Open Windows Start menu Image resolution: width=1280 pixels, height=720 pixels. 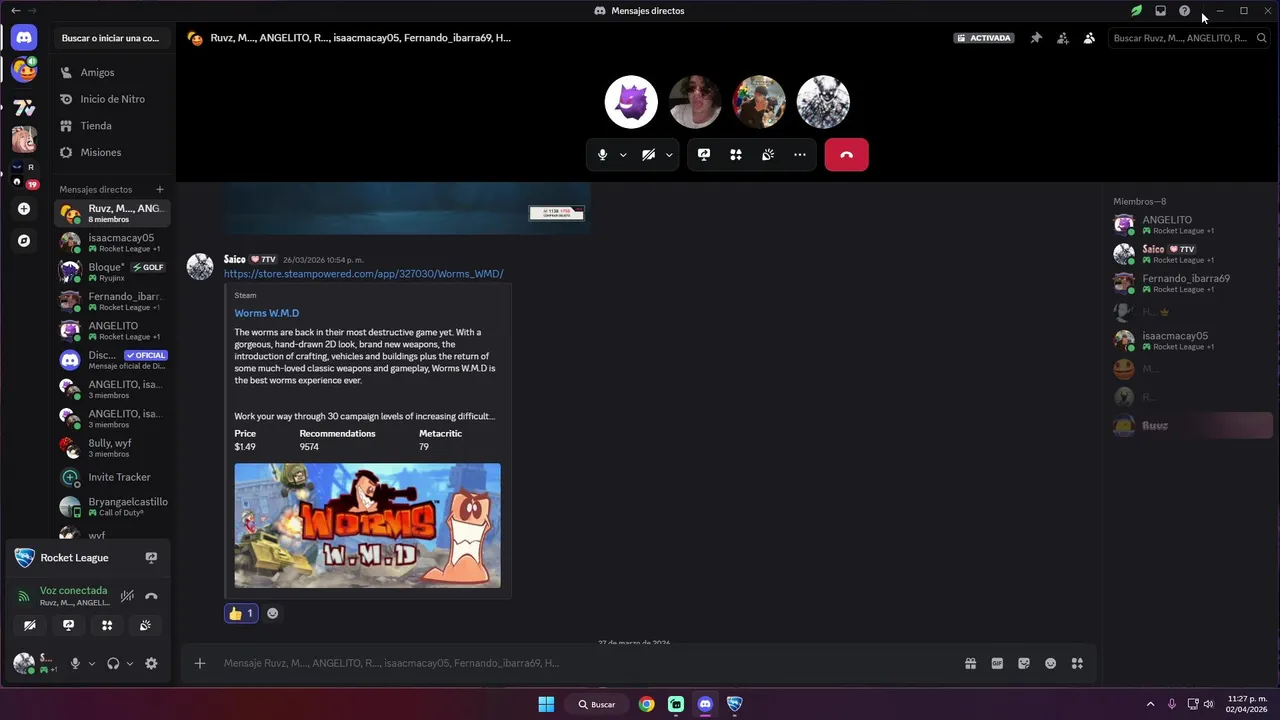click(x=546, y=704)
